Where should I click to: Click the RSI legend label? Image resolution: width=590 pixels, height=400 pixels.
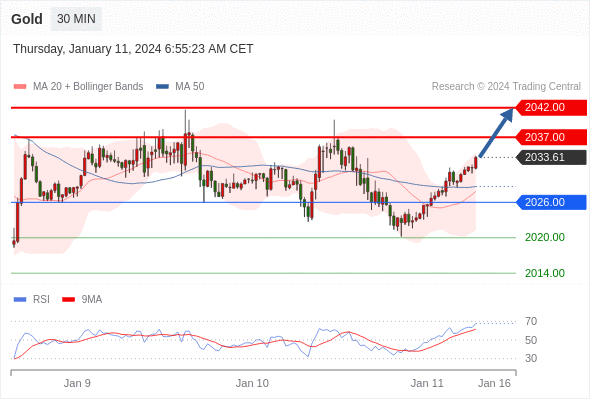tap(41, 300)
